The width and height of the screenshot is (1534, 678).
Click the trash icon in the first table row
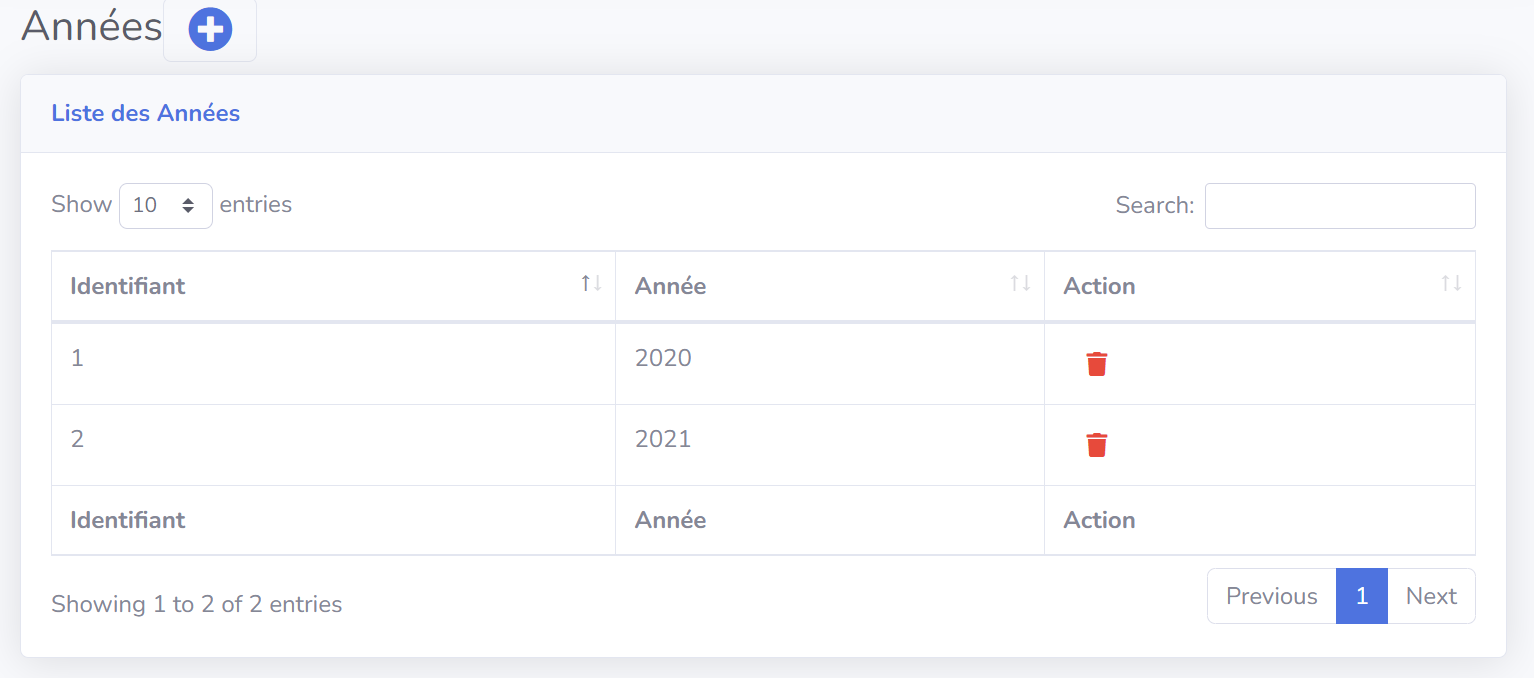pyautogui.click(x=1096, y=364)
